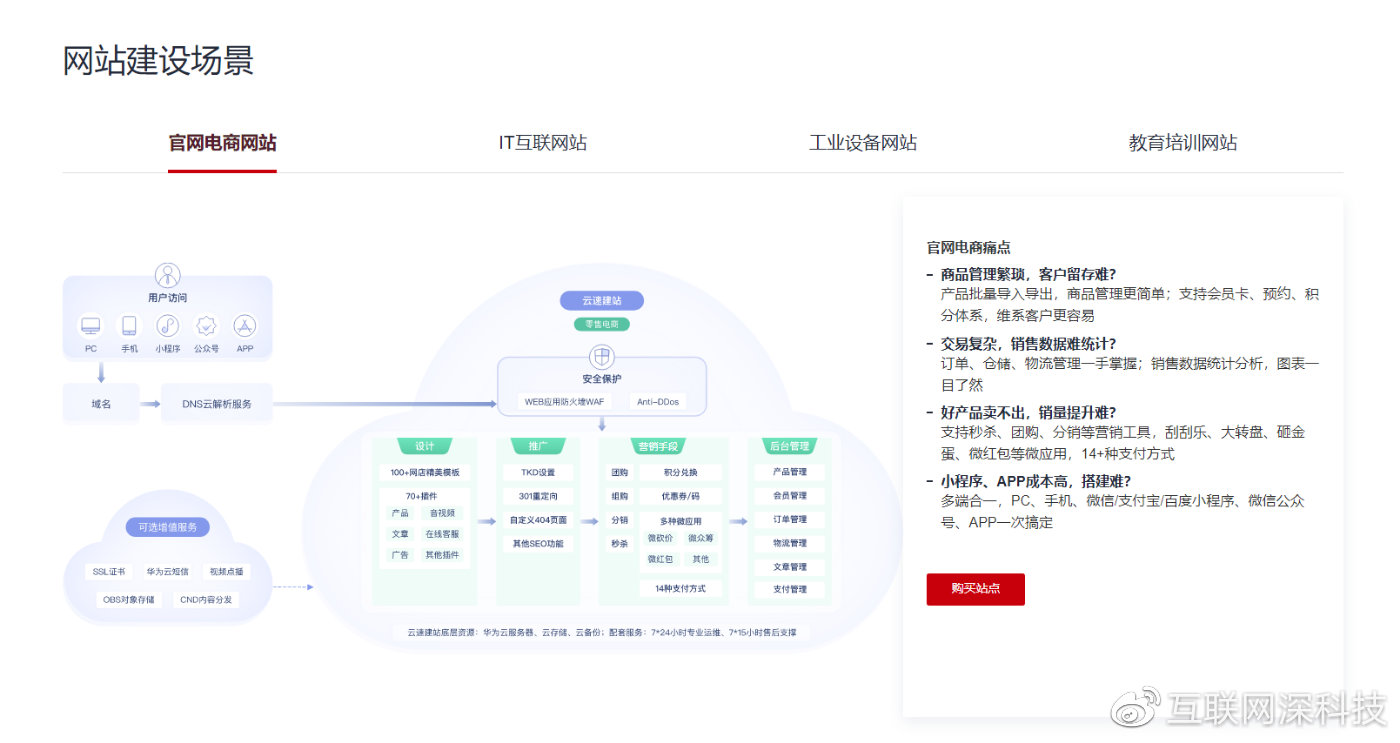Click the 支付管理 item

pos(790,590)
